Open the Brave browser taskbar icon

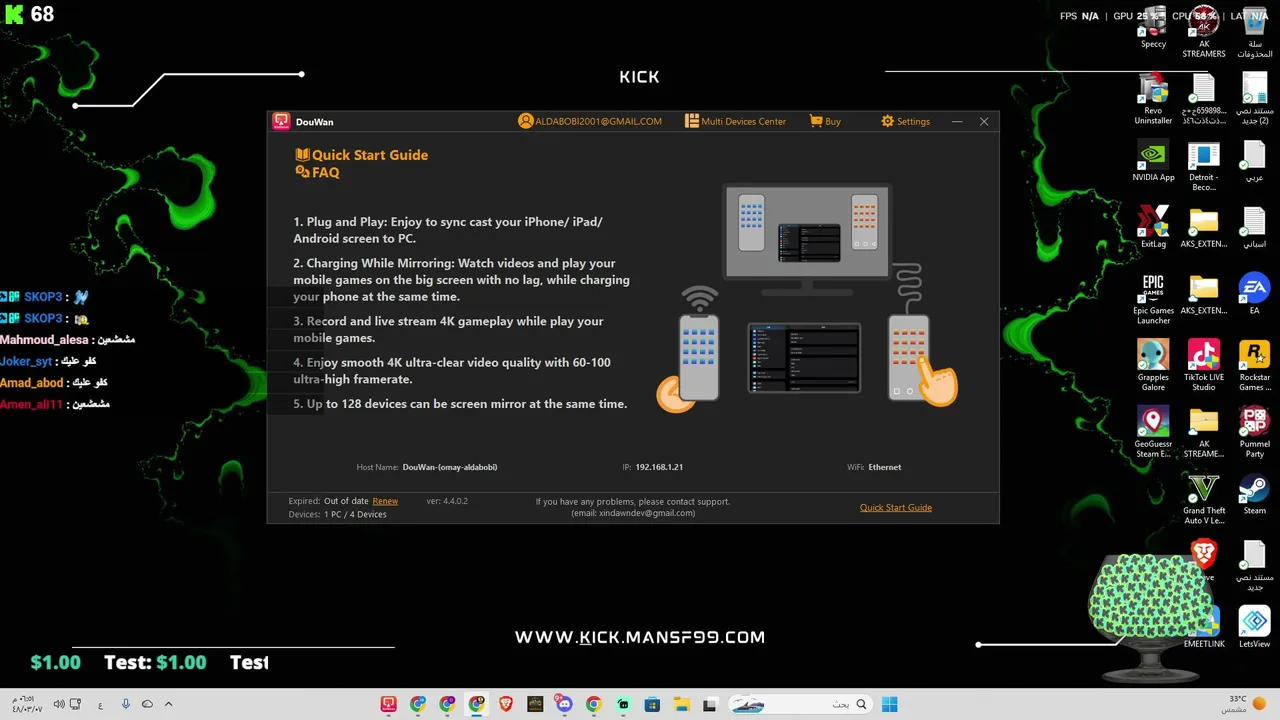(506, 704)
